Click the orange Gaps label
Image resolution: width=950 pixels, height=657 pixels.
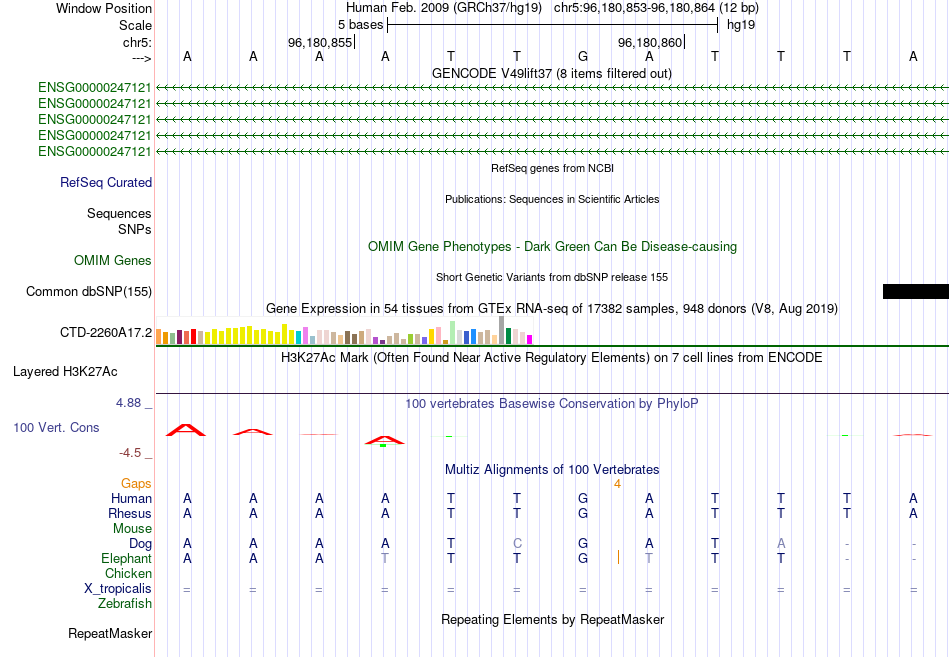[x=136, y=483]
